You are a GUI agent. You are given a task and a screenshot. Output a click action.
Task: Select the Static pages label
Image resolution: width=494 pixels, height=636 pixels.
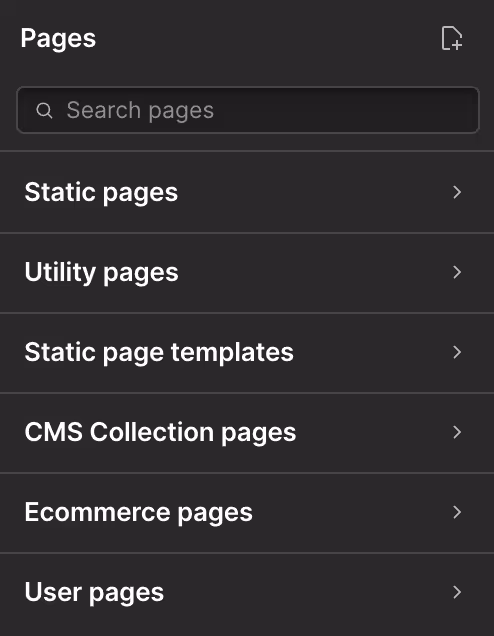(101, 193)
